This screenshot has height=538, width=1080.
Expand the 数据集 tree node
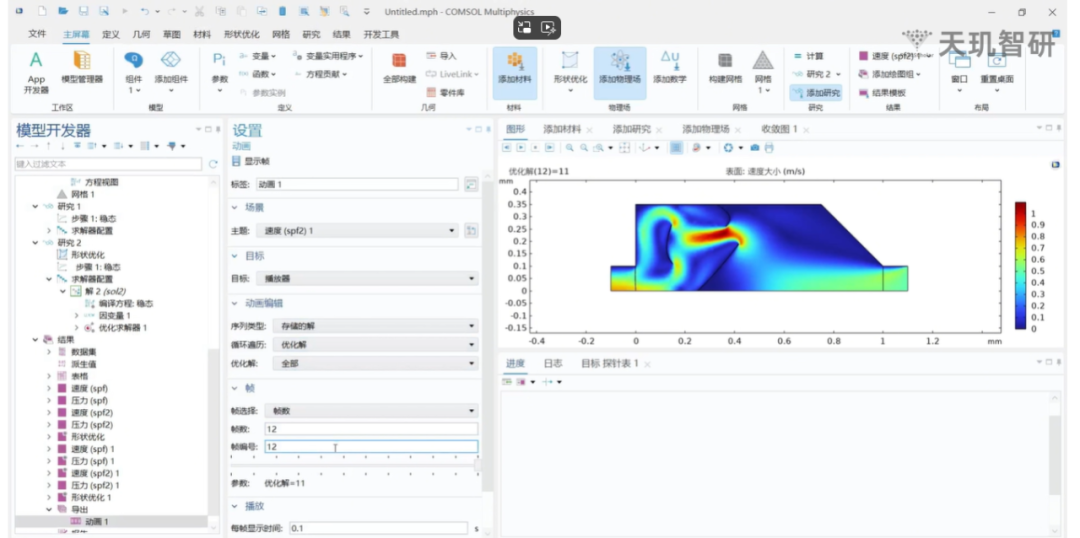coord(49,351)
